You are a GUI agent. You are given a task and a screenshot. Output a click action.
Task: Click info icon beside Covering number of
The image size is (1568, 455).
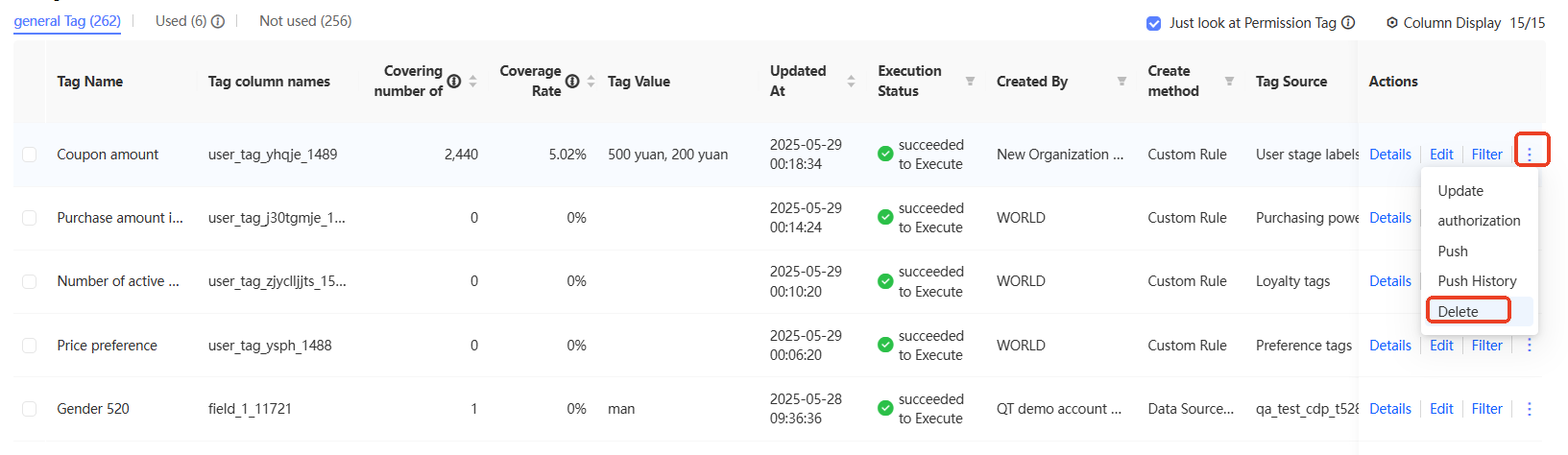[x=454, y=82]
